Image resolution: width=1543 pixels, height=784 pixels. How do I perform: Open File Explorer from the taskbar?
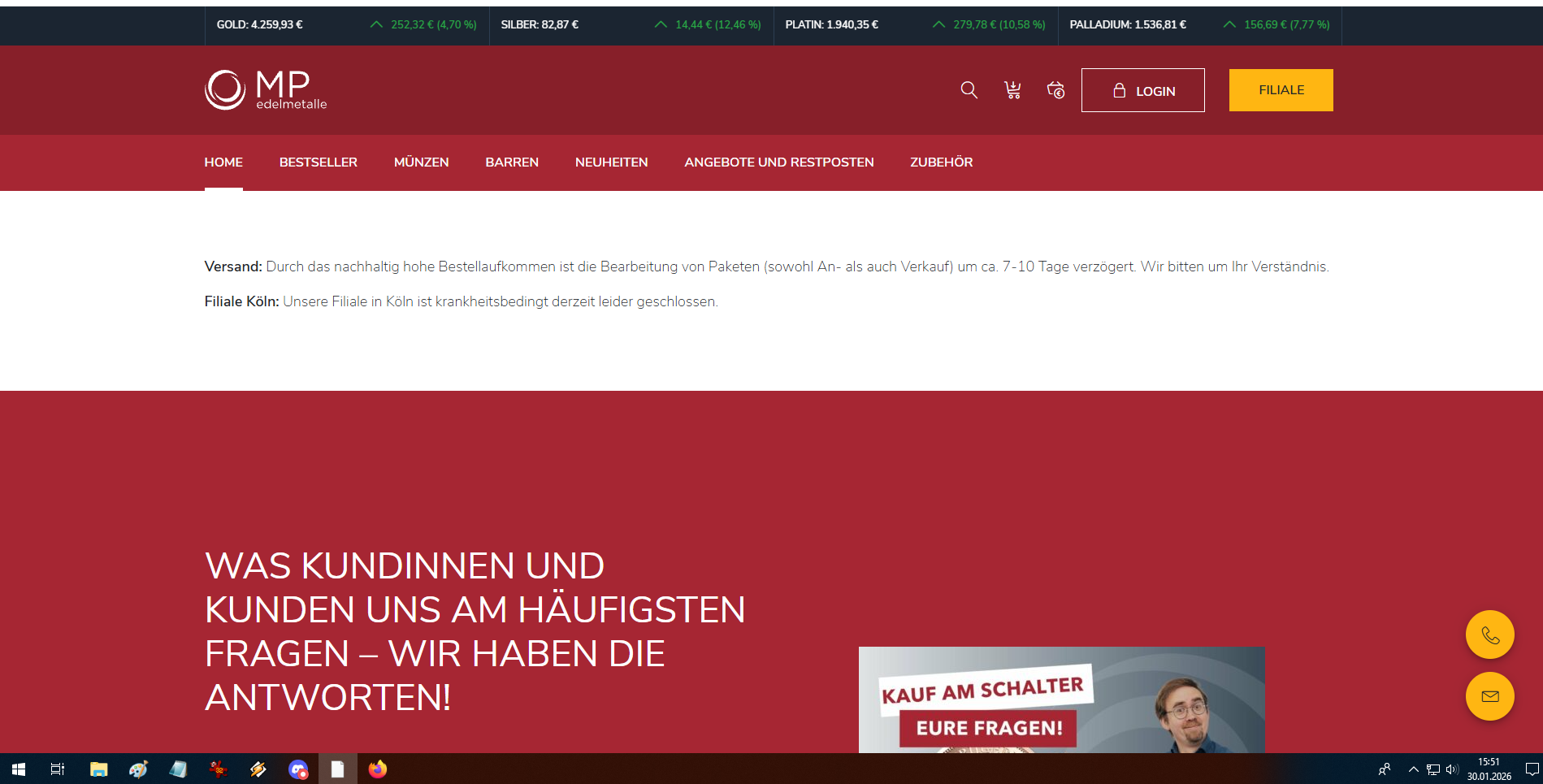[x=98, y=769]
